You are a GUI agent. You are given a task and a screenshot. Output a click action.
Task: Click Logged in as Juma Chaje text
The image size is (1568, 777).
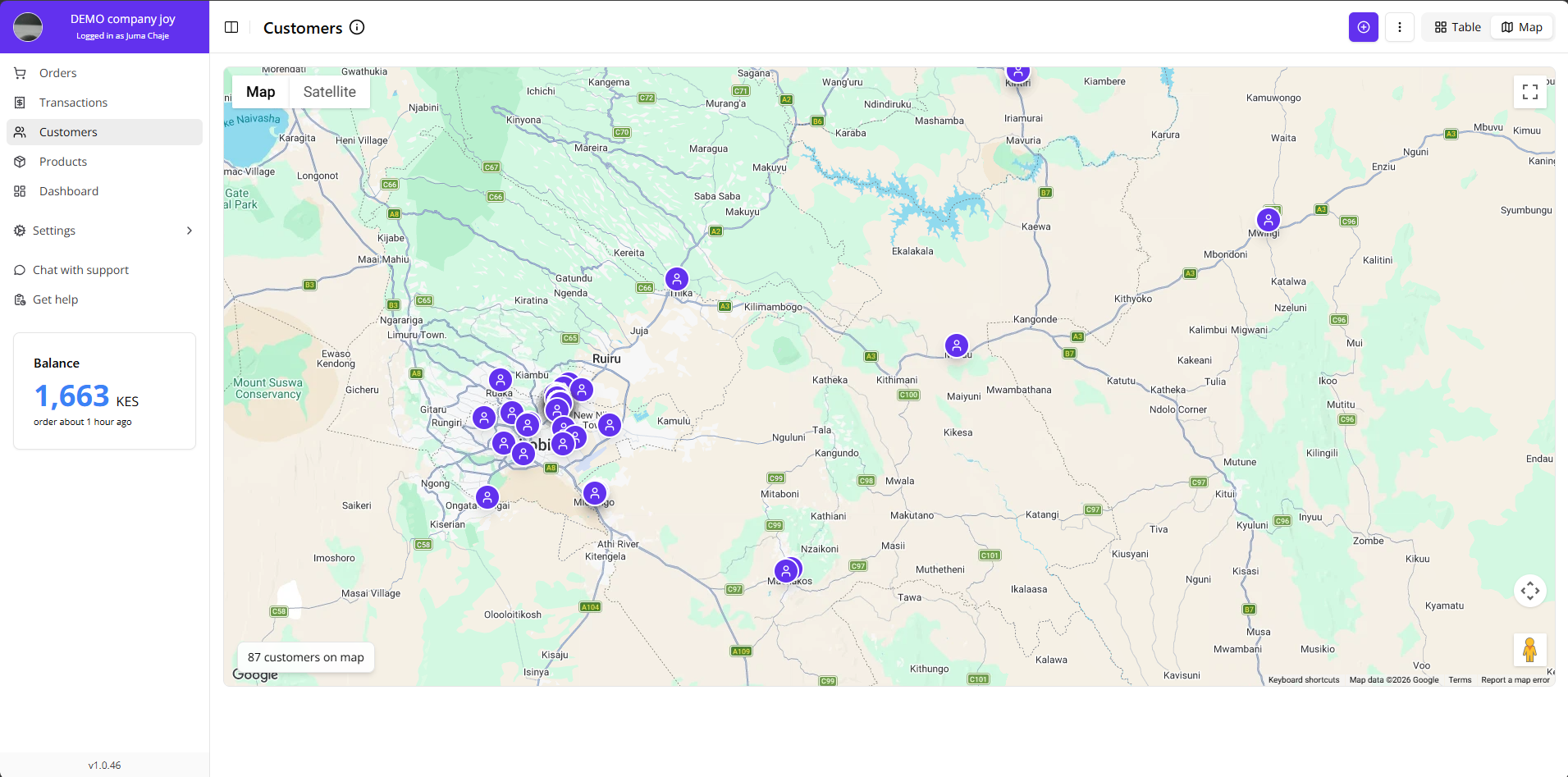[x=123, y=36]
